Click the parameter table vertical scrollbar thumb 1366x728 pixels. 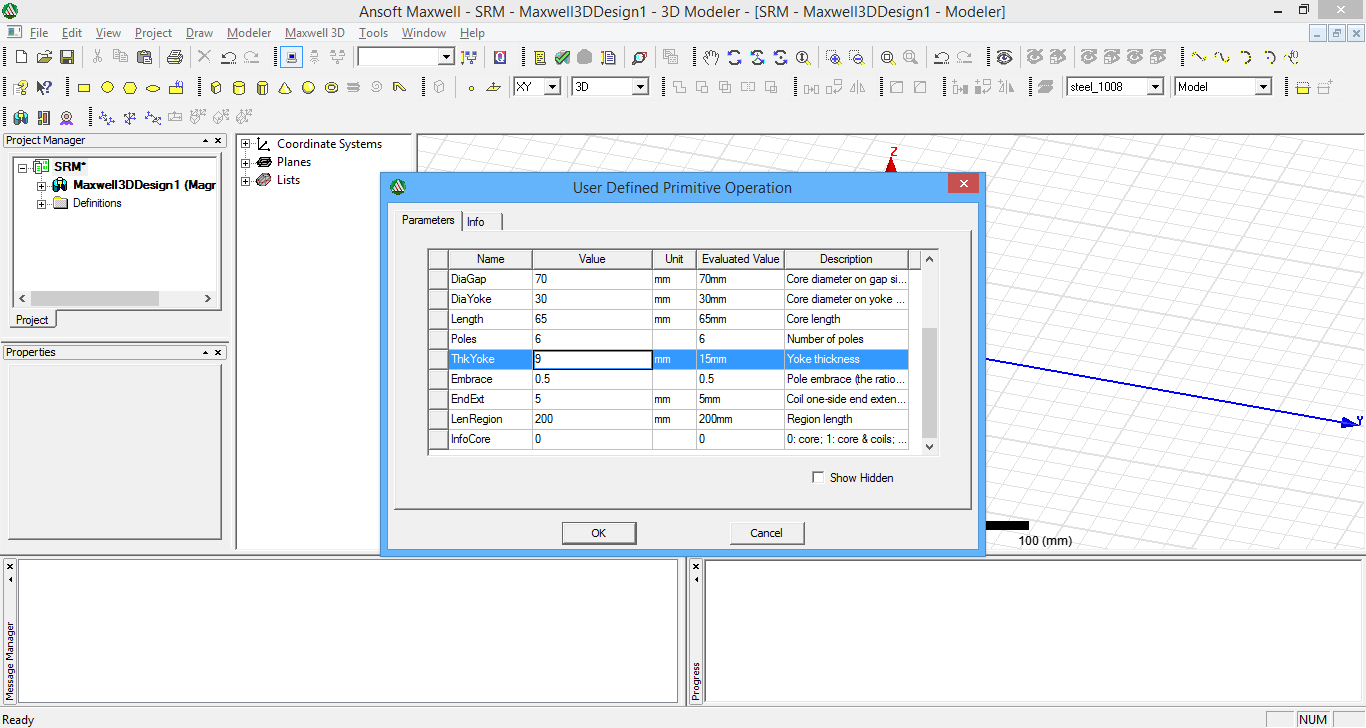(x=929, y=382)
